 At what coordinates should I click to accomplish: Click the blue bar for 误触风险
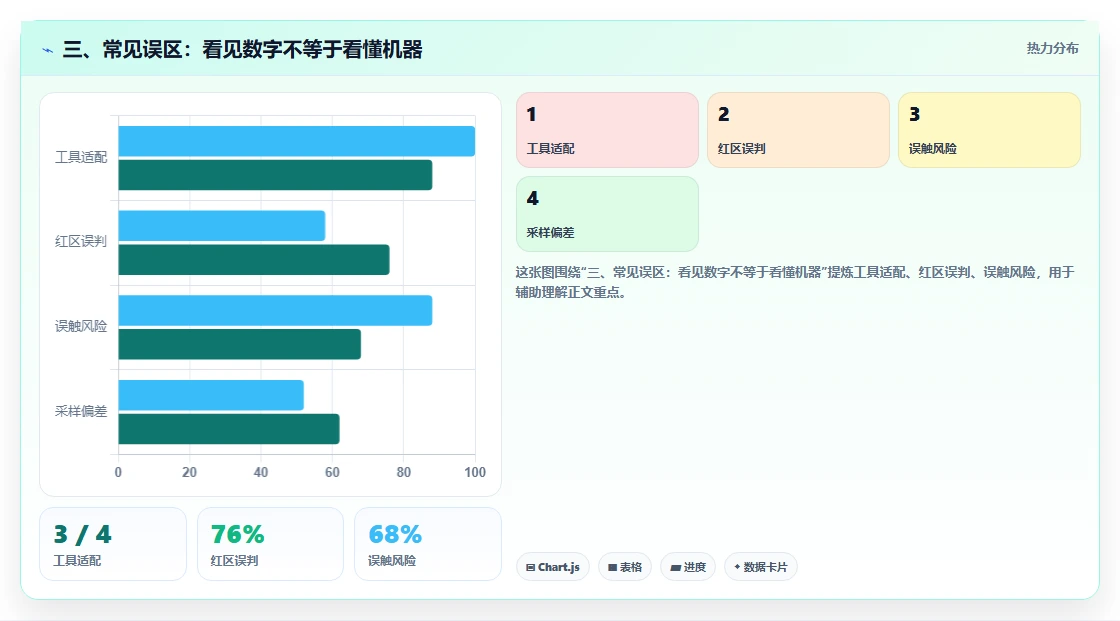(x=275, y=310)
